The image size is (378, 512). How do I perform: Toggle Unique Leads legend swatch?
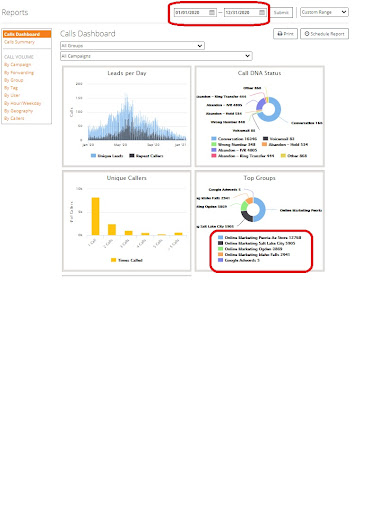[x=94, y=156]
